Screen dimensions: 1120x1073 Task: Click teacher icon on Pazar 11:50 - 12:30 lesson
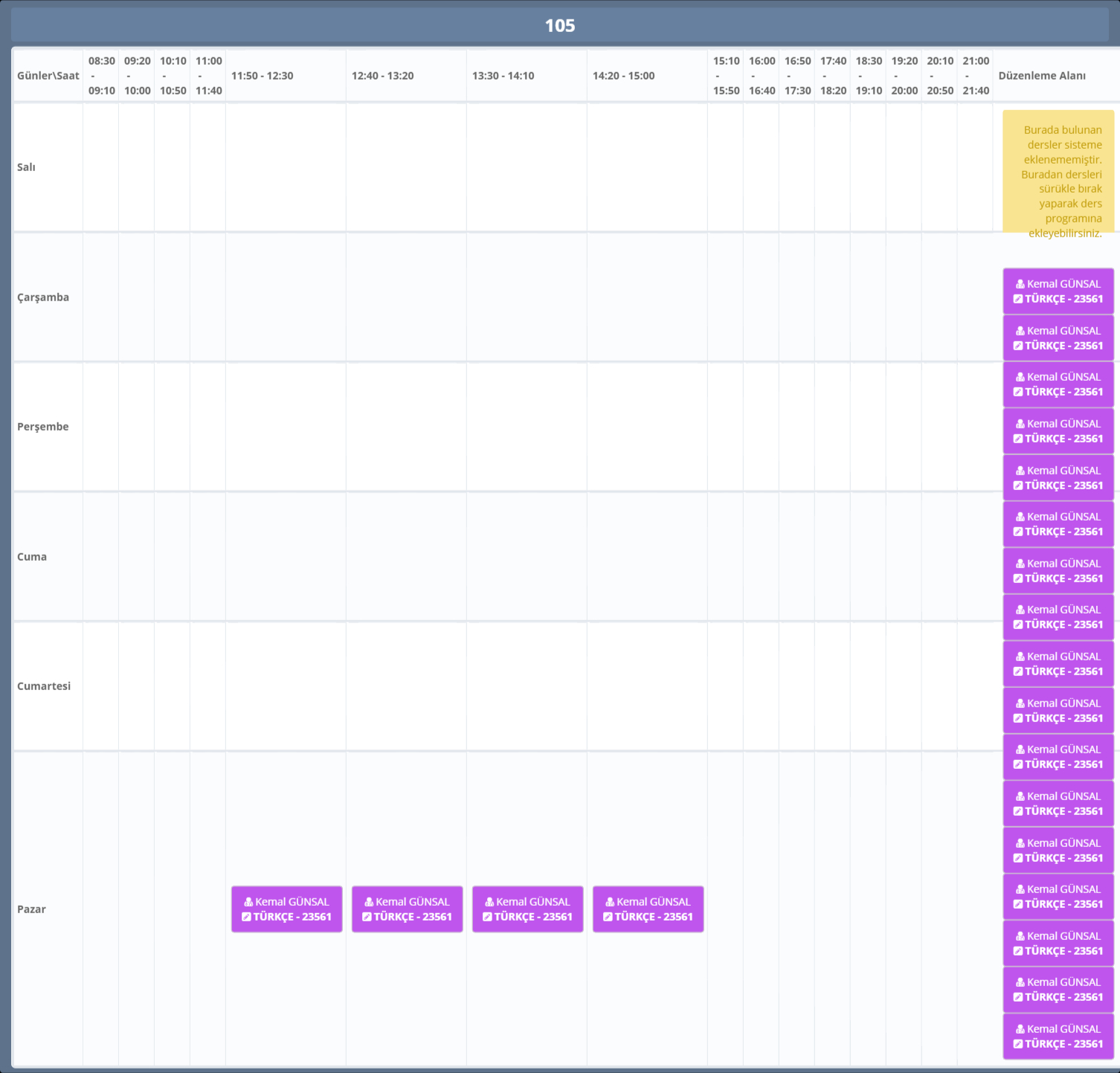(x=248, y=902)
